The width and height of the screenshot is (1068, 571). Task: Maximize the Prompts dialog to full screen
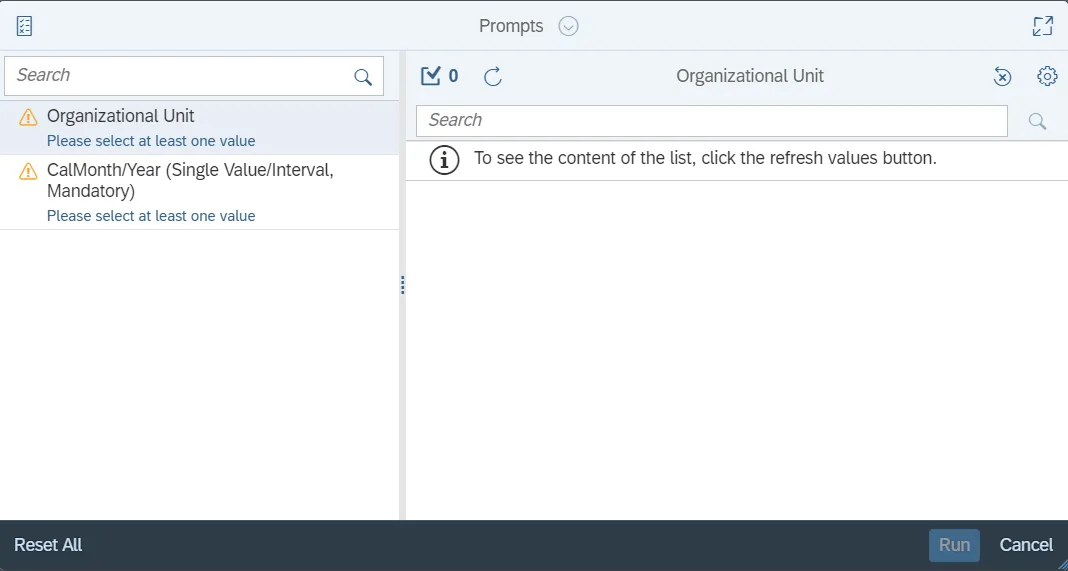coord(1043,26)
